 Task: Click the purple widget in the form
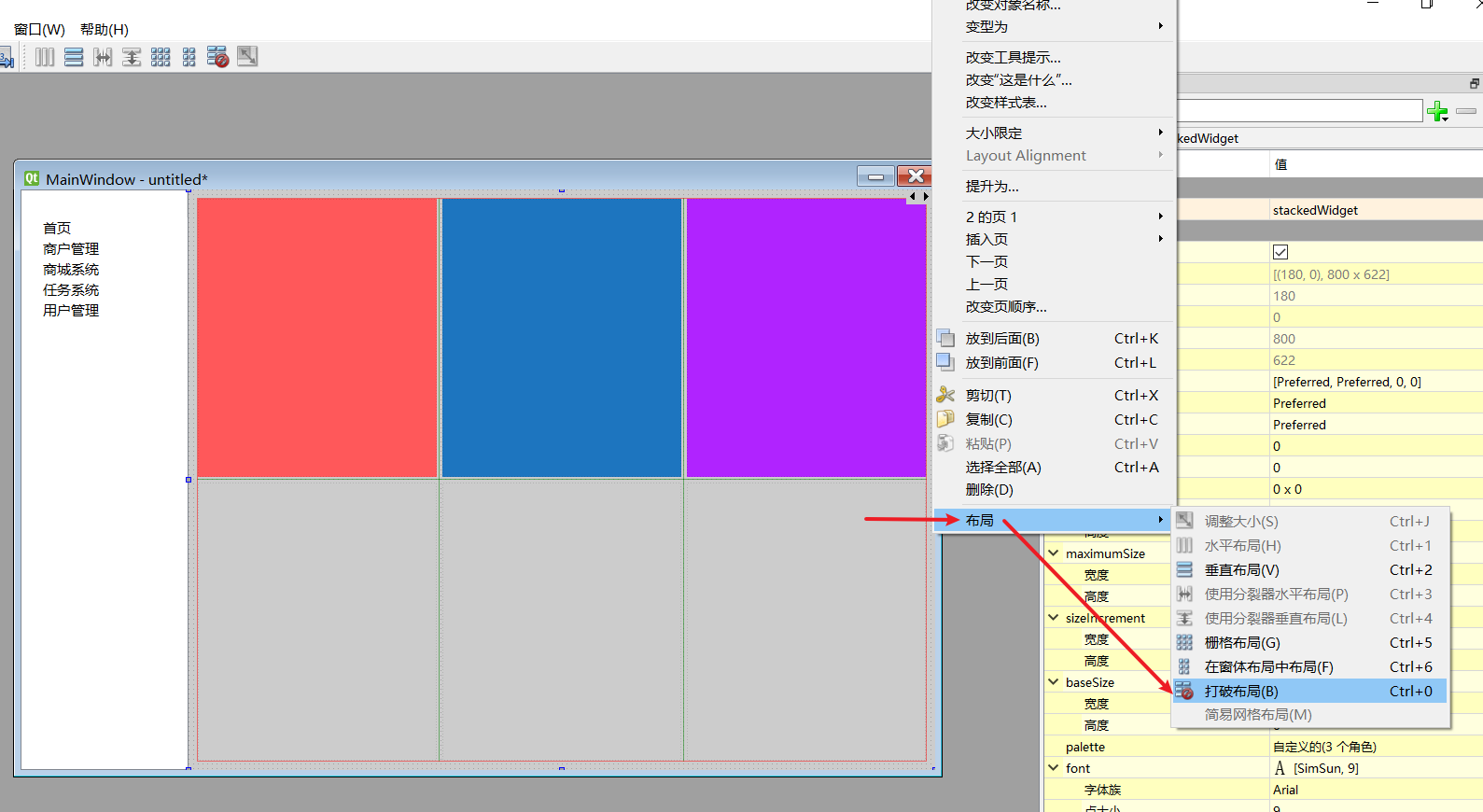click(806, 338)
